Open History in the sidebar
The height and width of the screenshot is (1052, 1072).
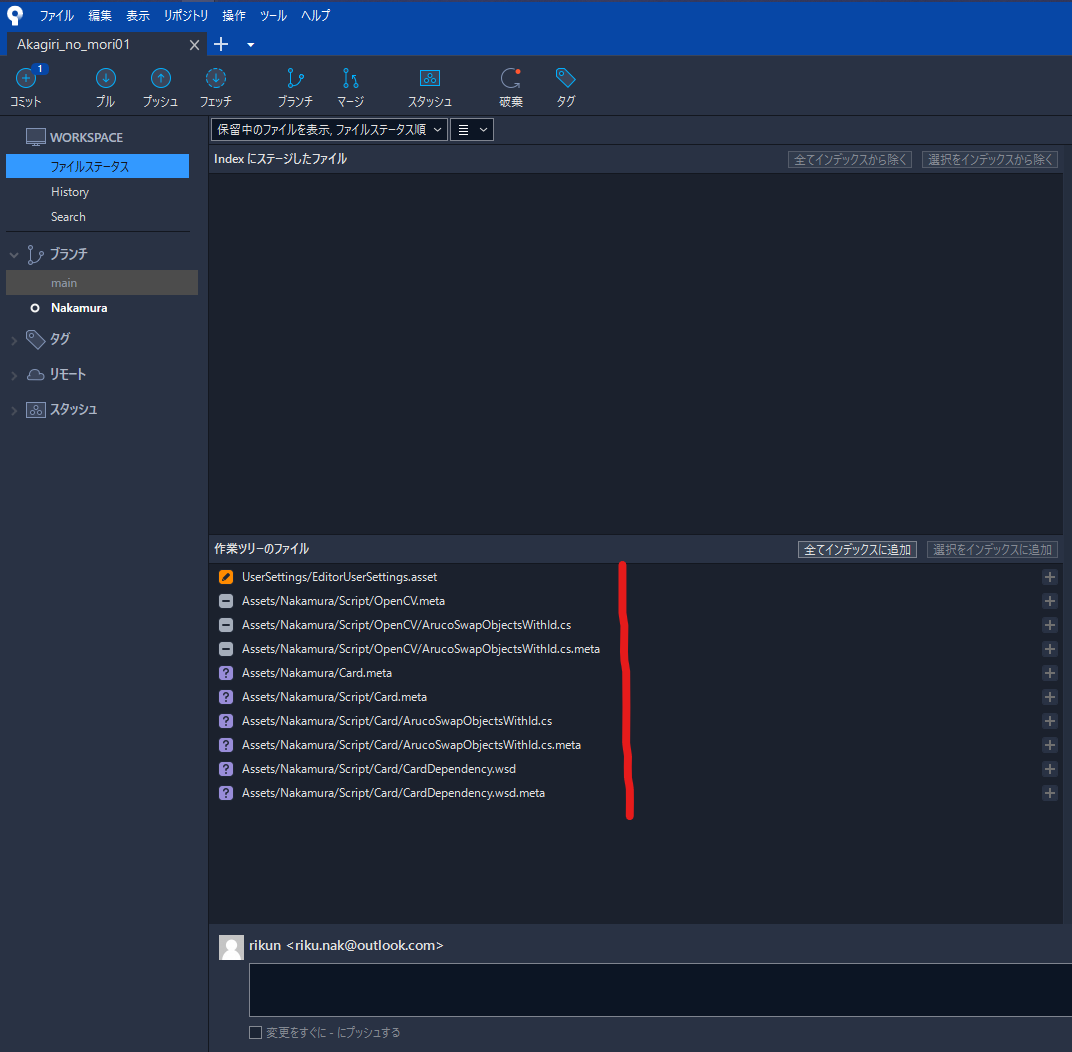(70, 192)
